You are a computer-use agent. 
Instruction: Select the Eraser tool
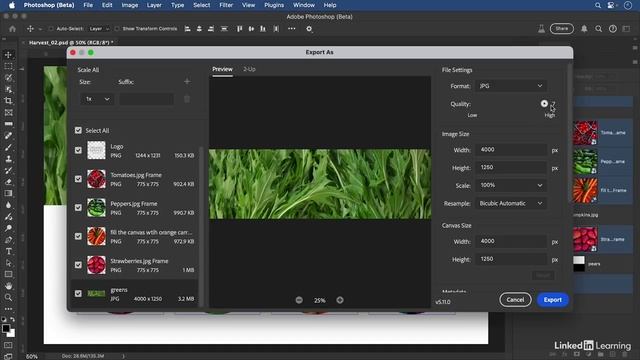tap(9, 182)
